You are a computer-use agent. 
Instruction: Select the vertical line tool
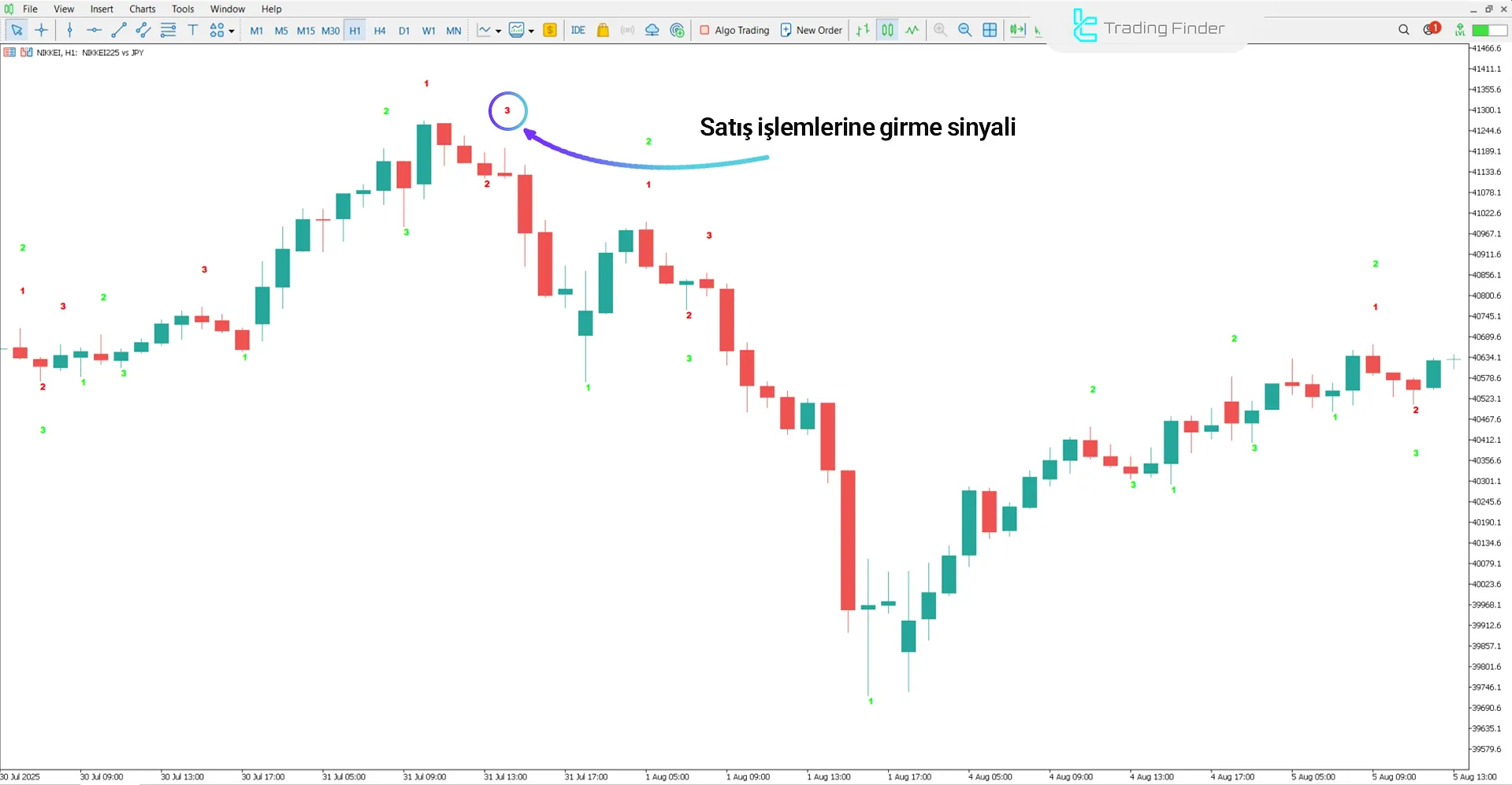click(70, 30)
